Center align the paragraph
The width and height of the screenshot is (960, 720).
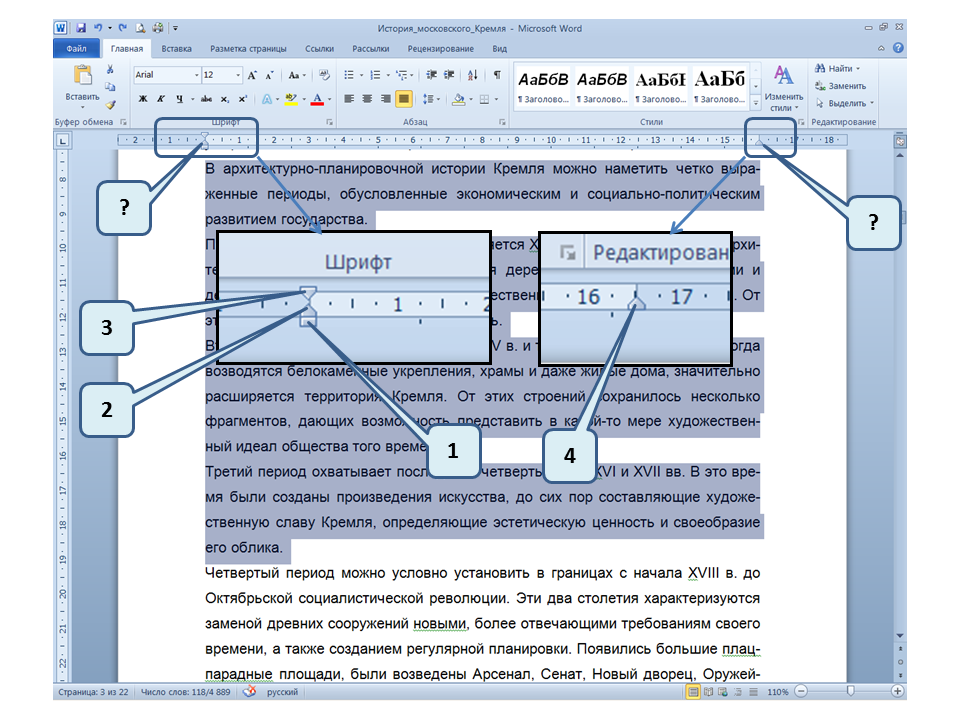(368, 99)
